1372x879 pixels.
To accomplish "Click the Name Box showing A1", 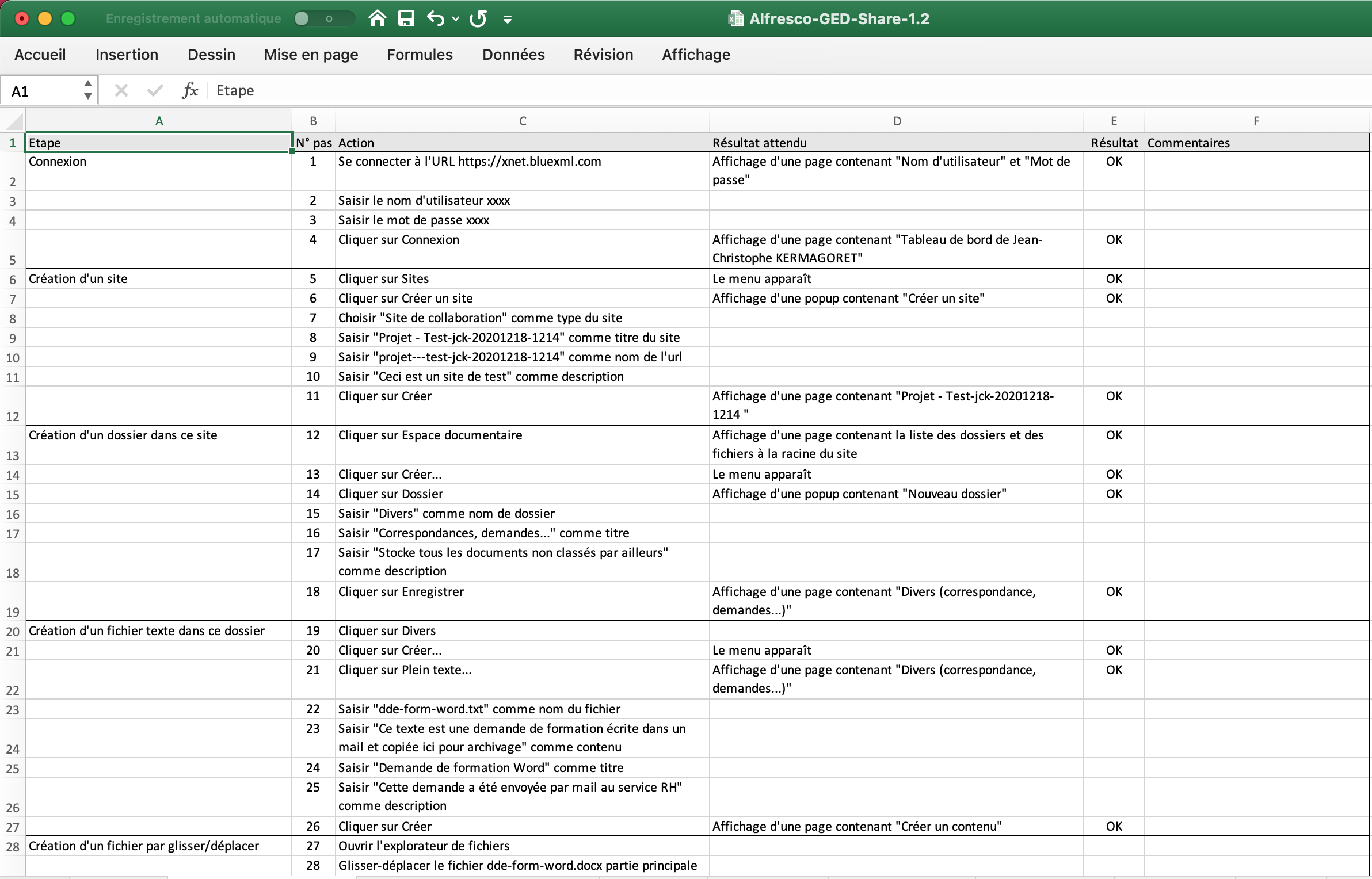I will tap(40, 91).
